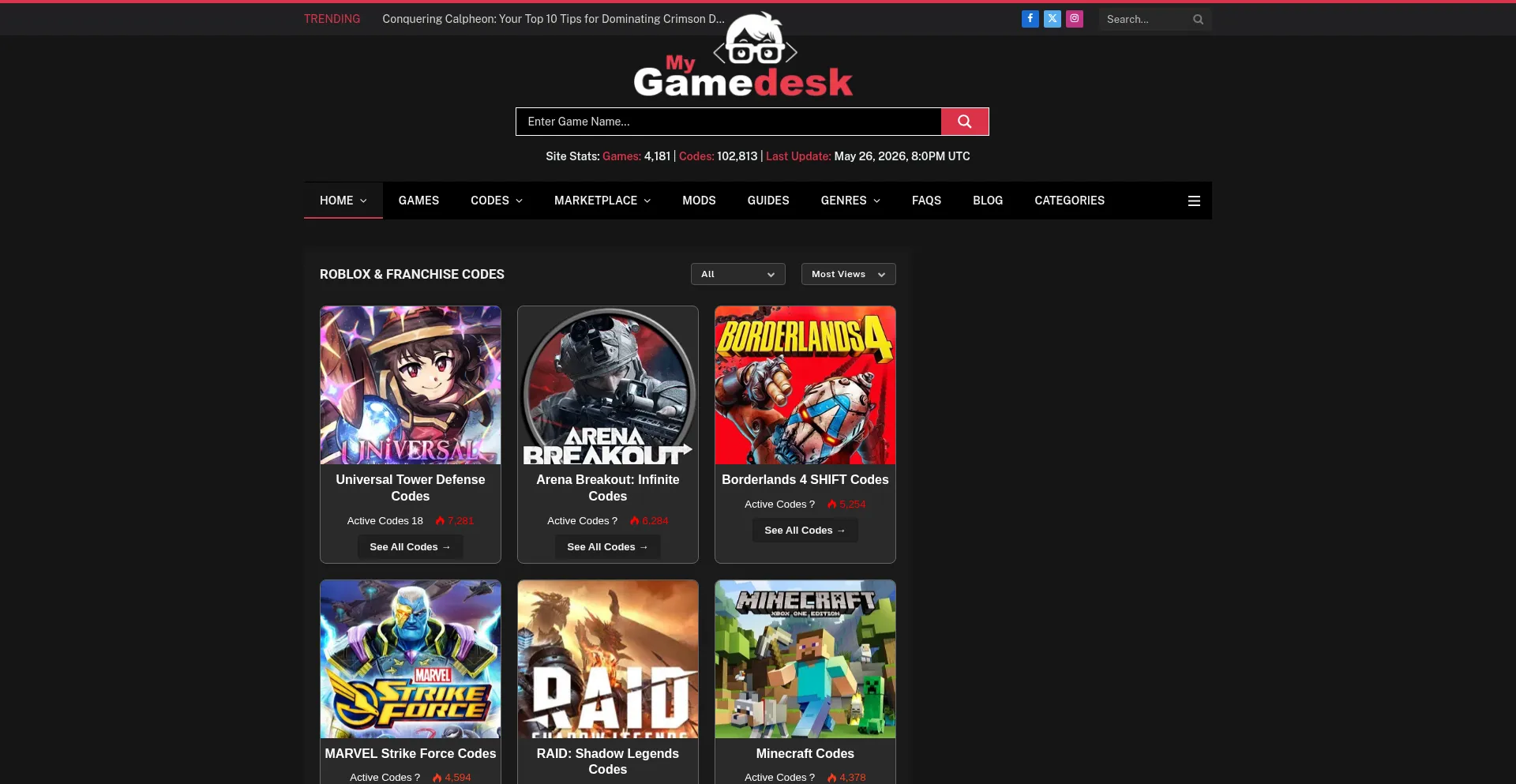The image size is (1516, 784).
Task: Open the trending Conquering Calpheon article link
Action: point(553,19)
